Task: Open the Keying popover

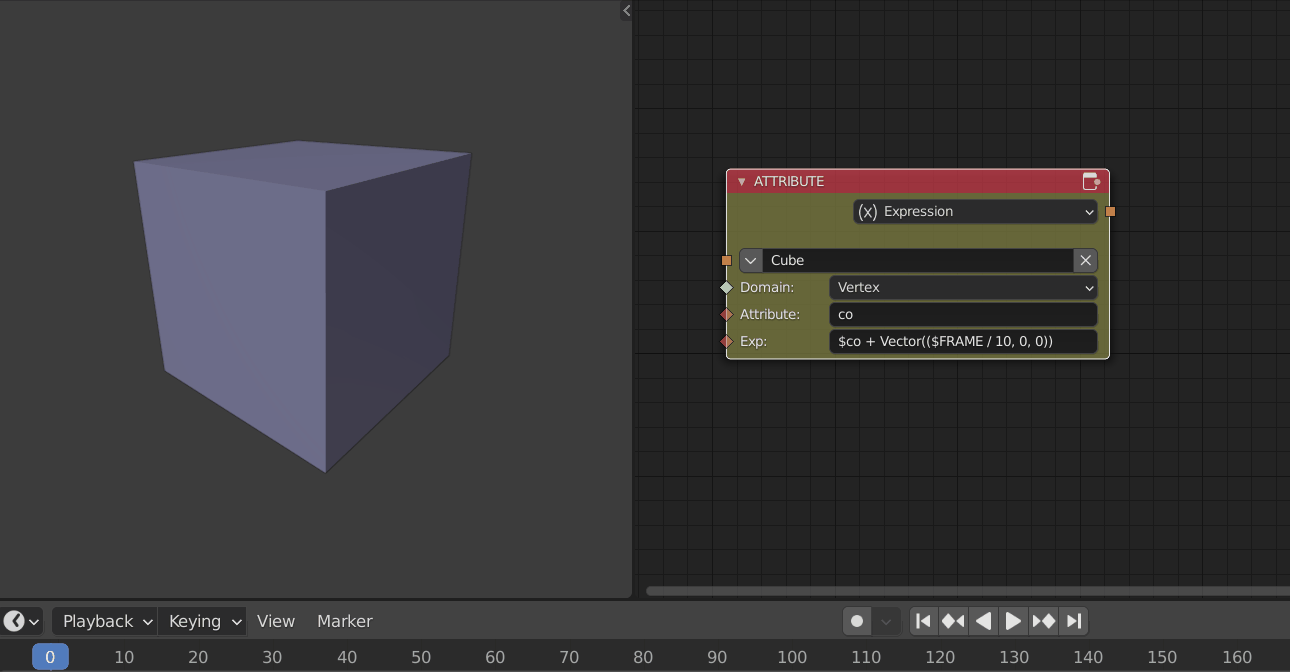Action: click(202, 621)
